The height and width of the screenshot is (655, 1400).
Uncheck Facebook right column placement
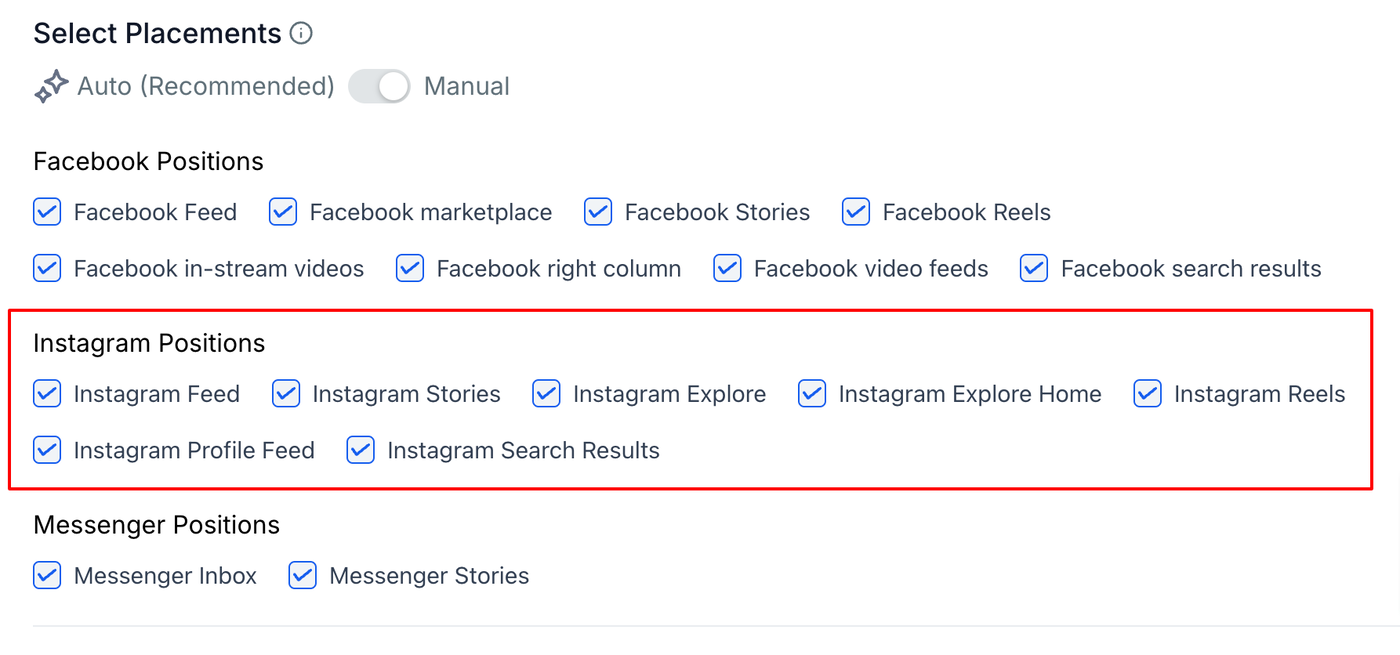click(x=410, y=269)
